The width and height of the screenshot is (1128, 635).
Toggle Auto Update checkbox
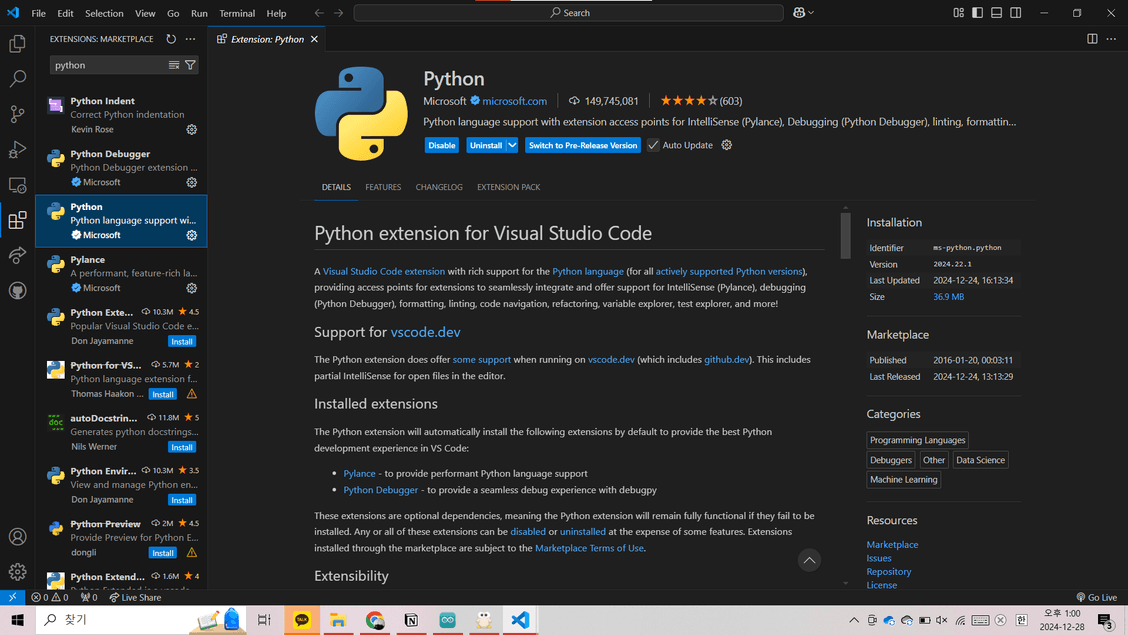click(x=652, y=145)
